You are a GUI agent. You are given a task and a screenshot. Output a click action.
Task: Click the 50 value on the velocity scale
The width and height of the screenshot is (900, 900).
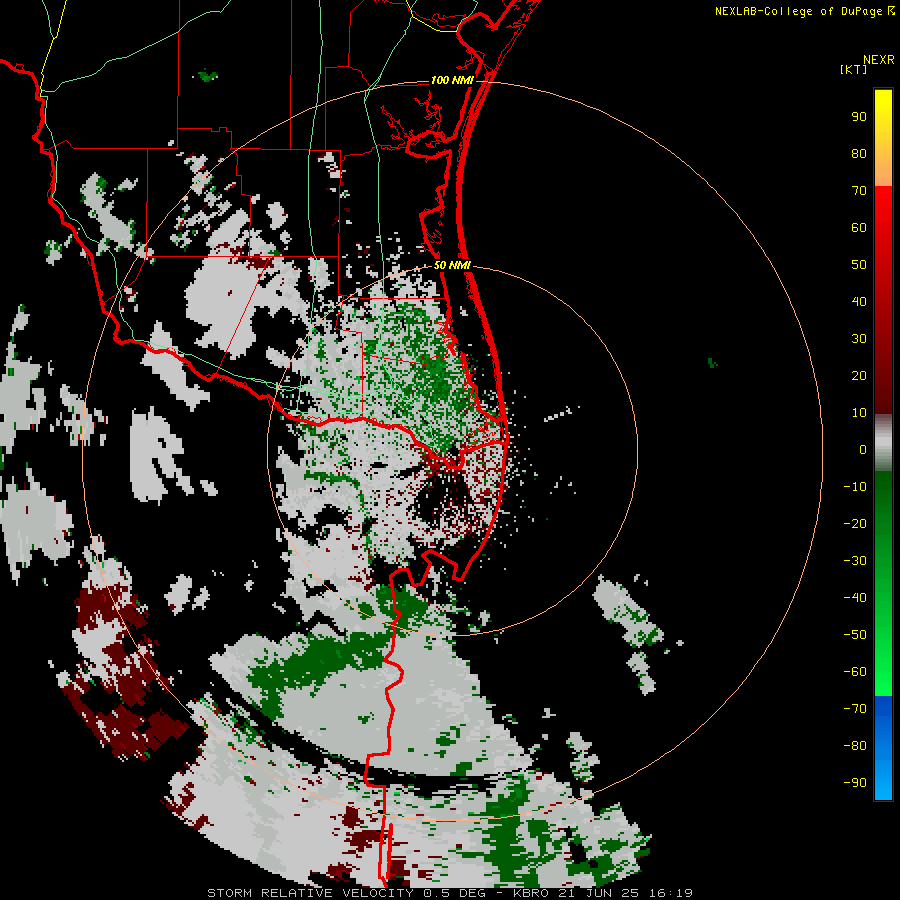tap(859, 265)
